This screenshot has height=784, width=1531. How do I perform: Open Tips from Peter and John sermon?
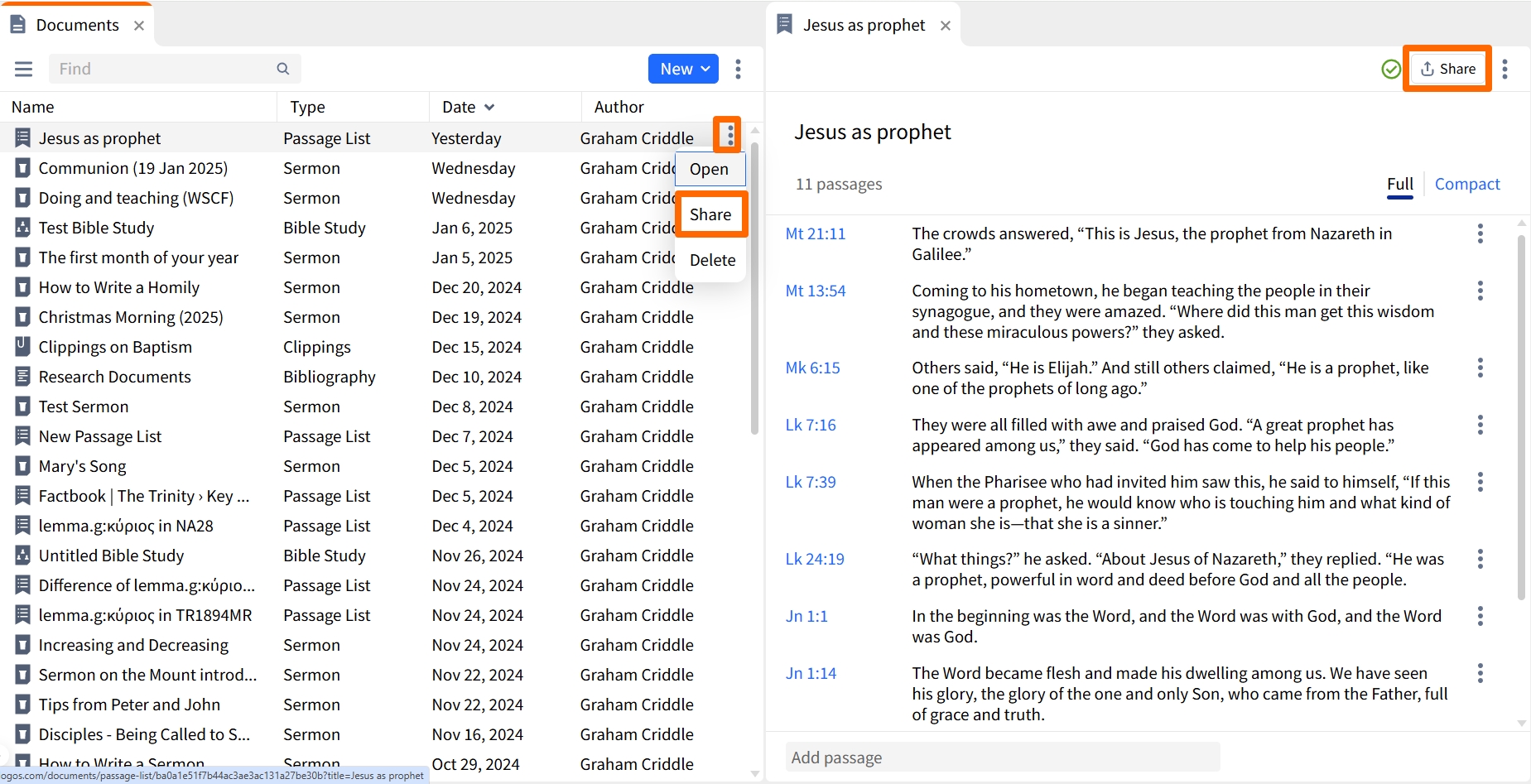point(129,705)
